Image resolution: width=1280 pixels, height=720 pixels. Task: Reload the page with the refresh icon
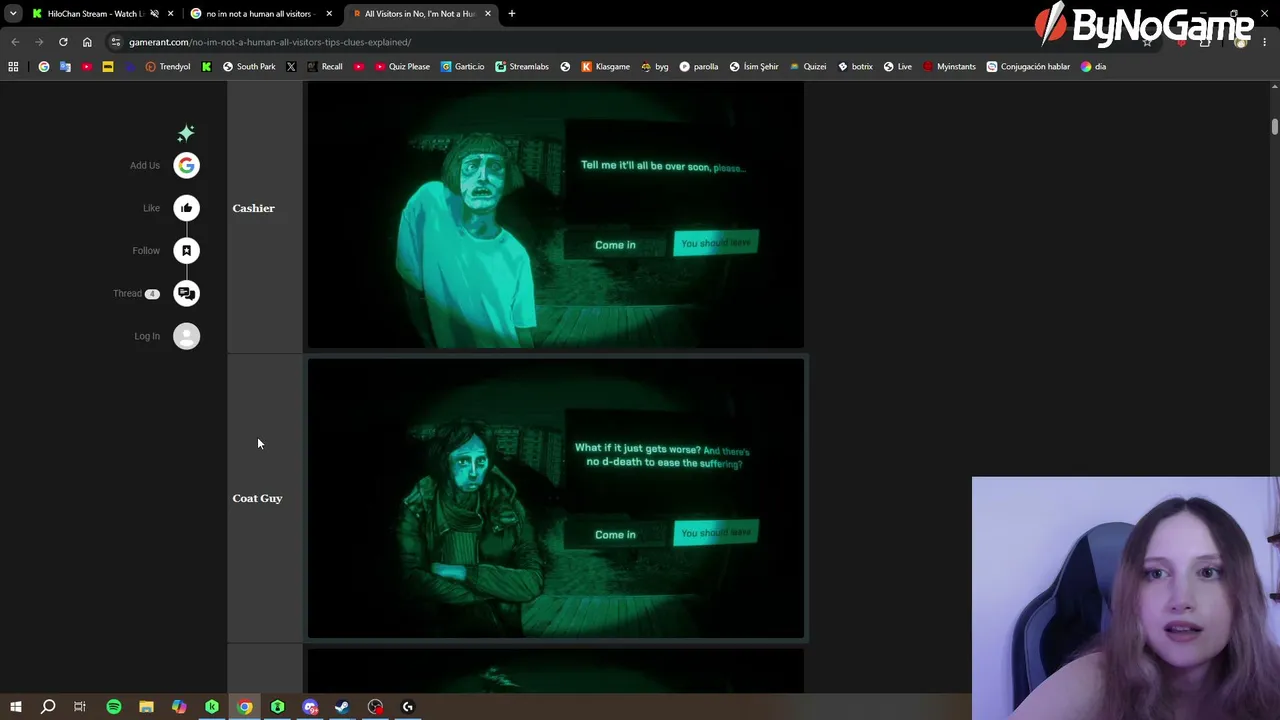click(x=63, y=42)
